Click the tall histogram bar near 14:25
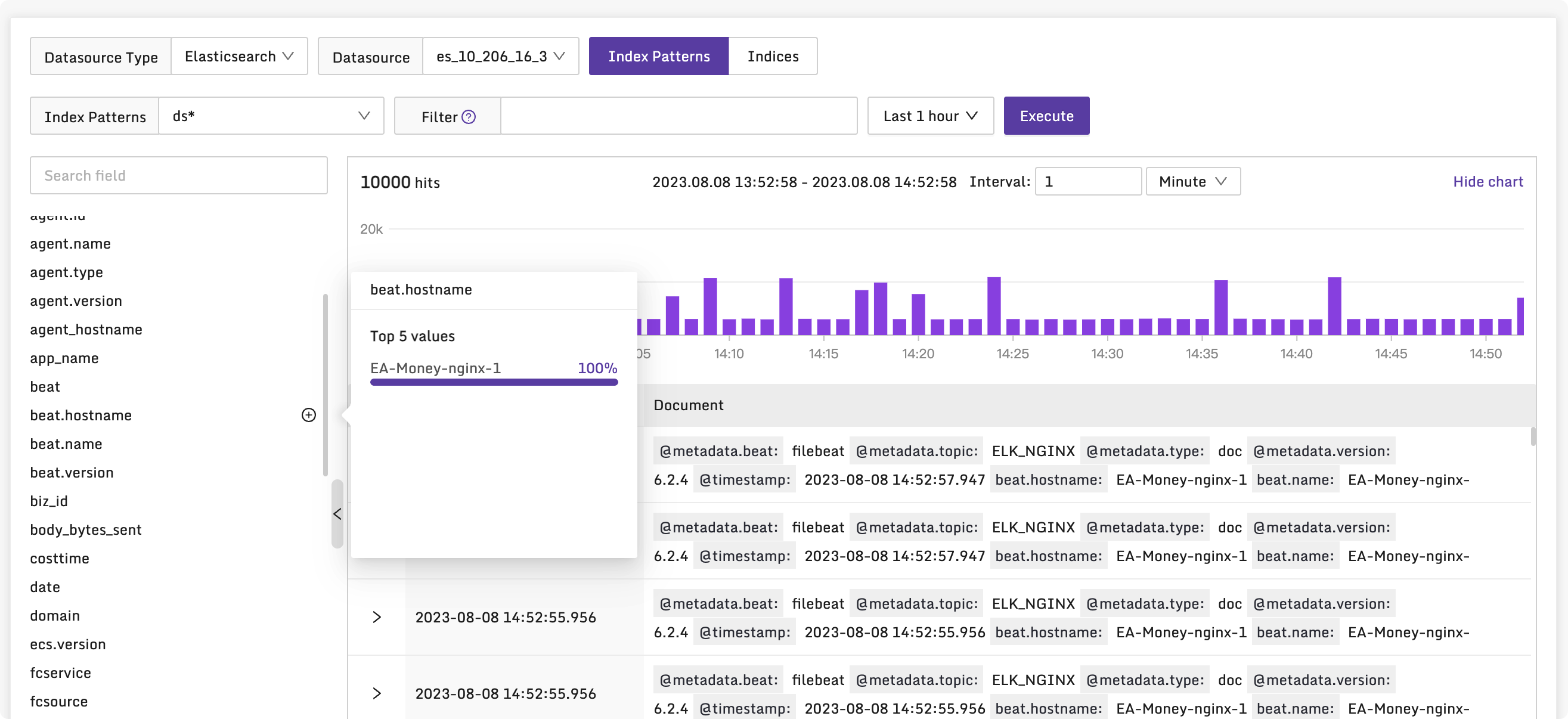The width and height of the screenshot is (1568, 719). point(993,306)
